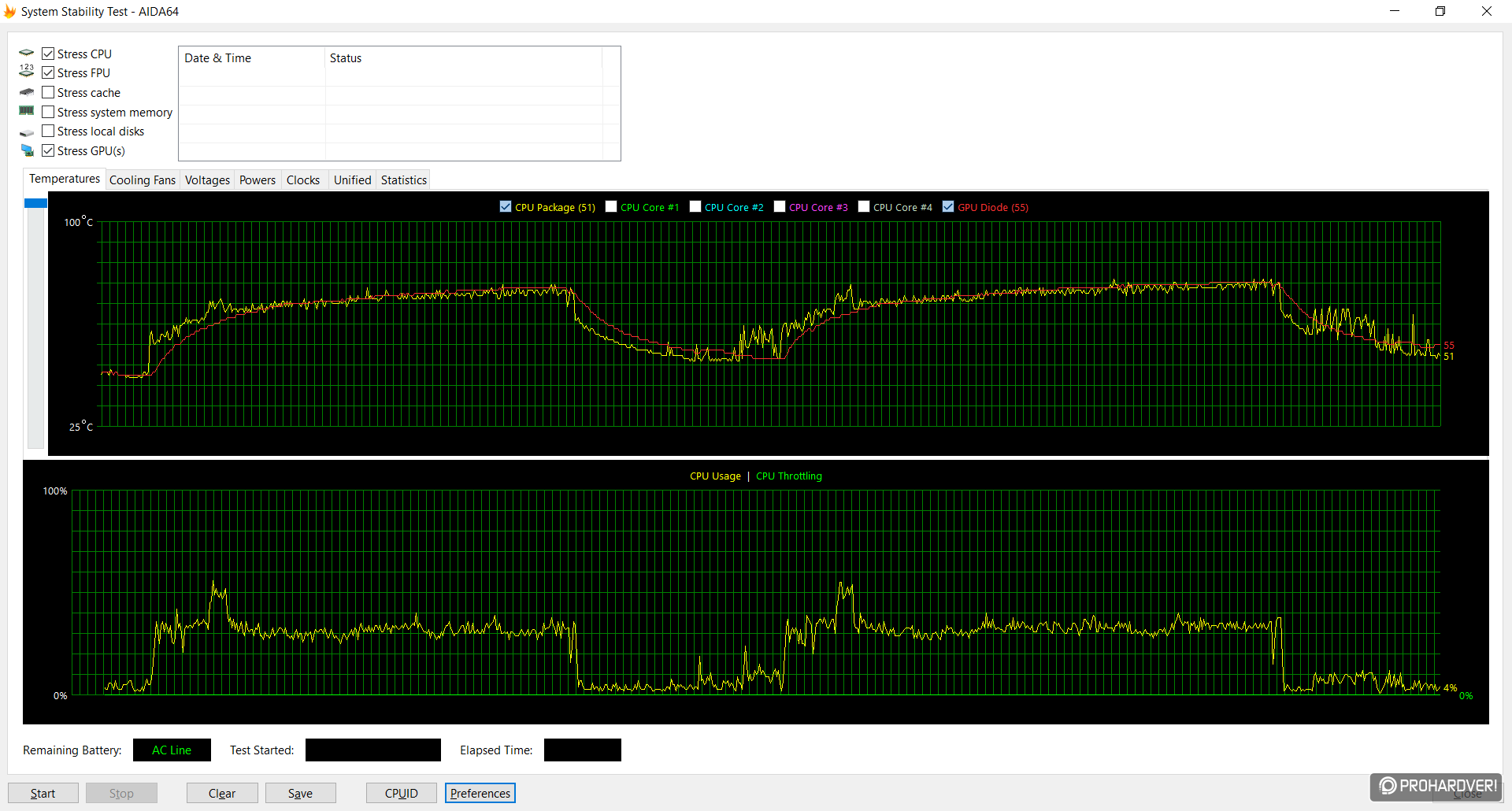Enable Stress system memory checkbox
This screenshot has height=811, width=1512.
click(x=48, y=112)
